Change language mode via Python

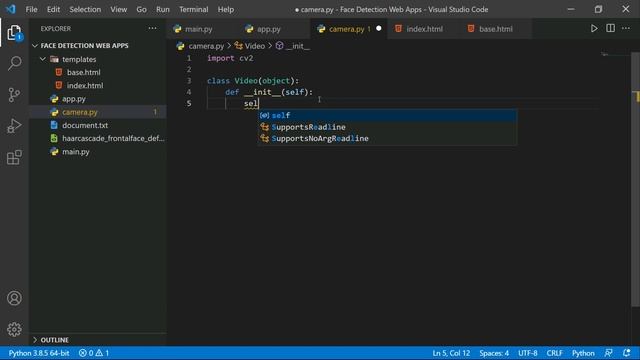tap(583, 353)
